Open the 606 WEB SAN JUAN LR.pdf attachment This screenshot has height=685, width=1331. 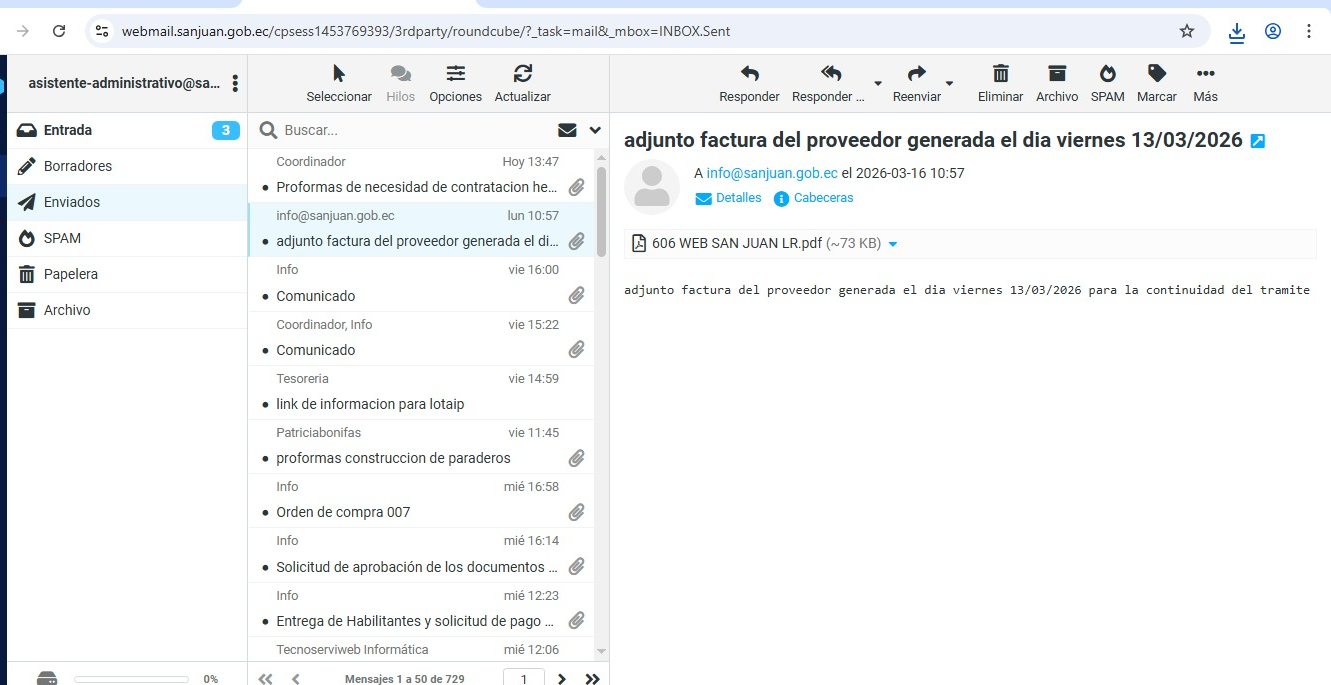(736, 243)
